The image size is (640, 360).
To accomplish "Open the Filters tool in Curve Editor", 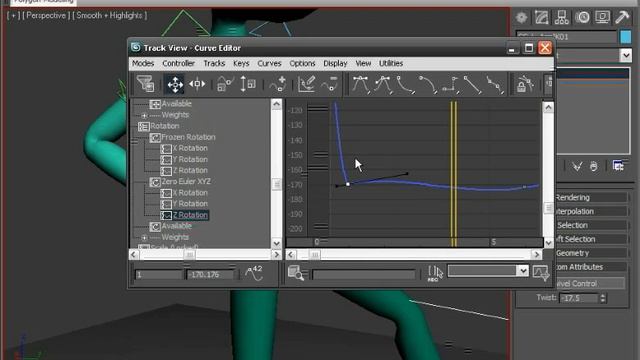I will click(x=145, y=84).
